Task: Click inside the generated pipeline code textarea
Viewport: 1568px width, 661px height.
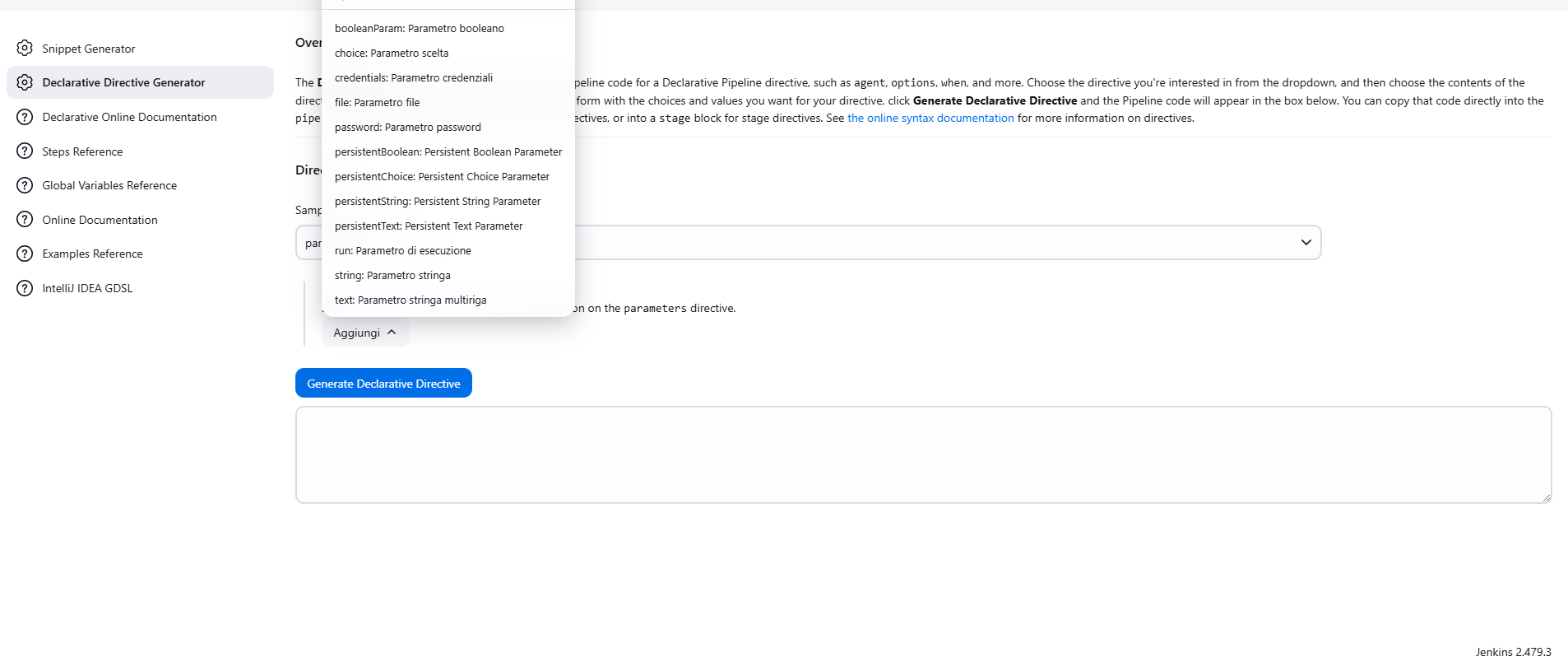Action: click(922, 454)
